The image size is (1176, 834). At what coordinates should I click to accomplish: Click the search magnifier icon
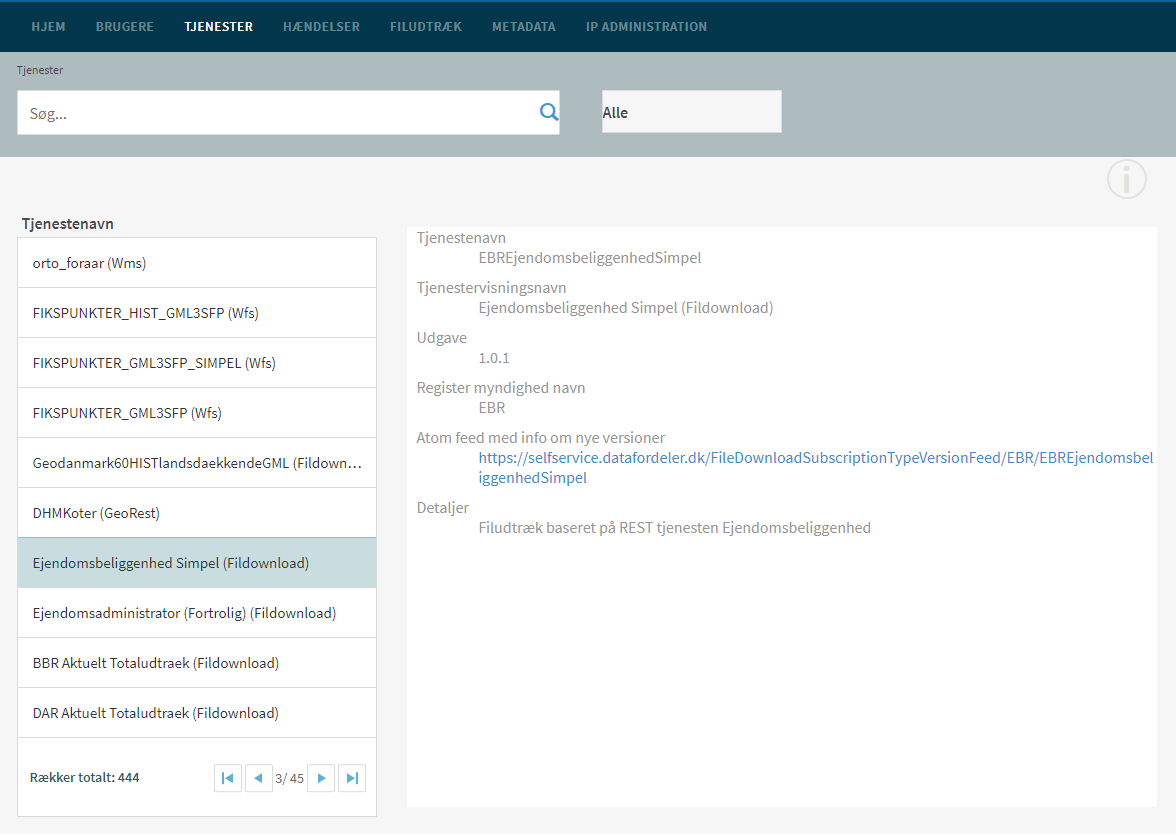(548, 112)
